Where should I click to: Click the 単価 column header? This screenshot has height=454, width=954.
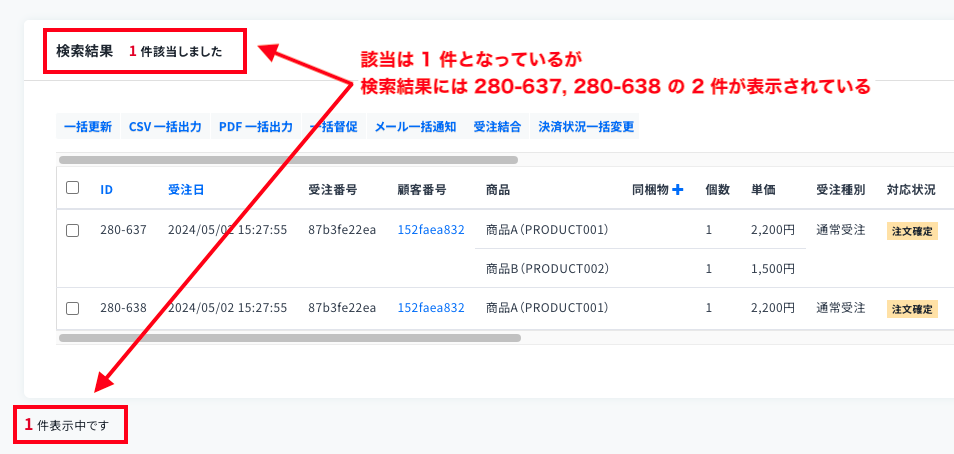[x=763, y=190]
